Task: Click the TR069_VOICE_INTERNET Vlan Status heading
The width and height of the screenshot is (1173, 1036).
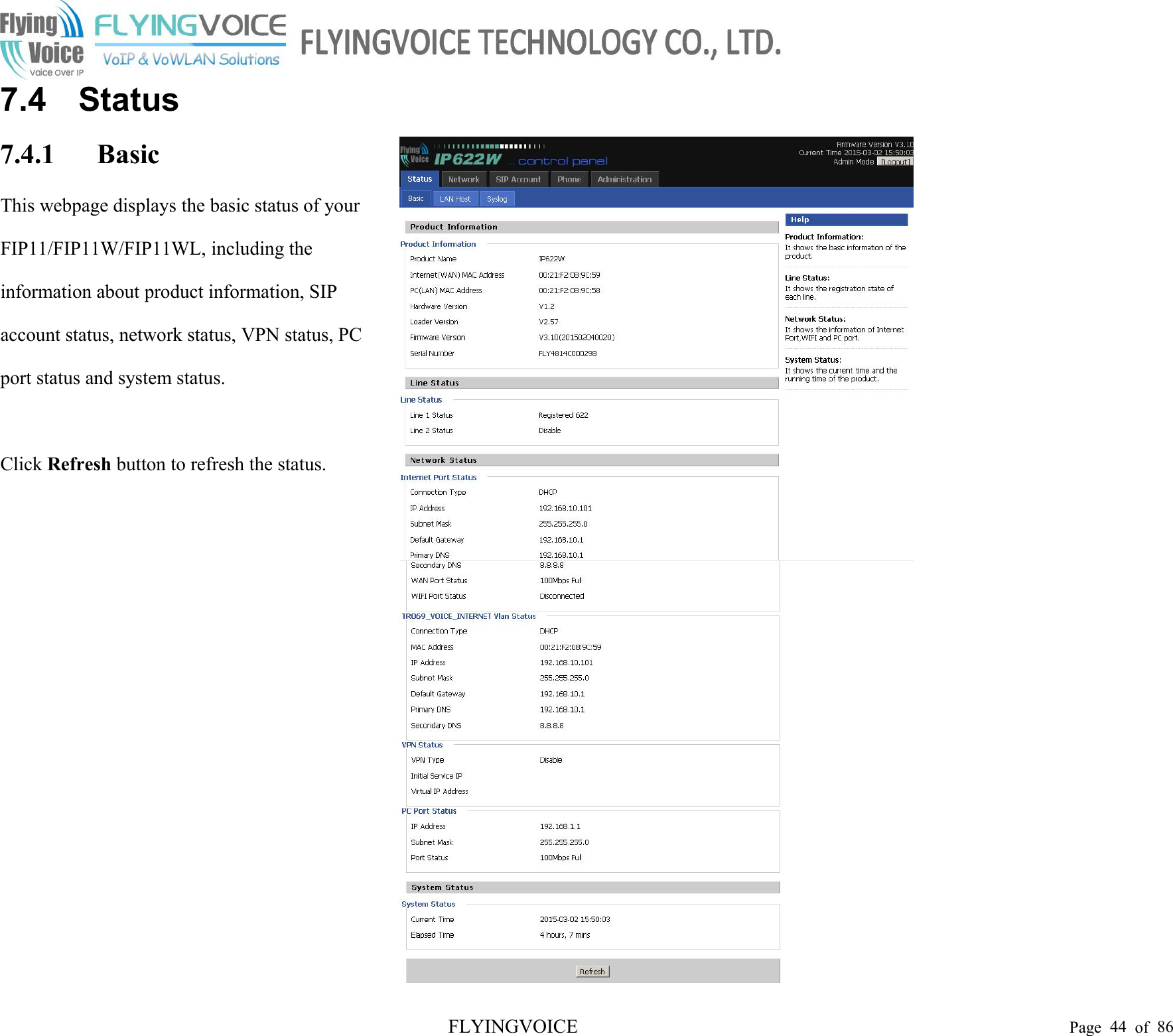Action: coord(468,616)
